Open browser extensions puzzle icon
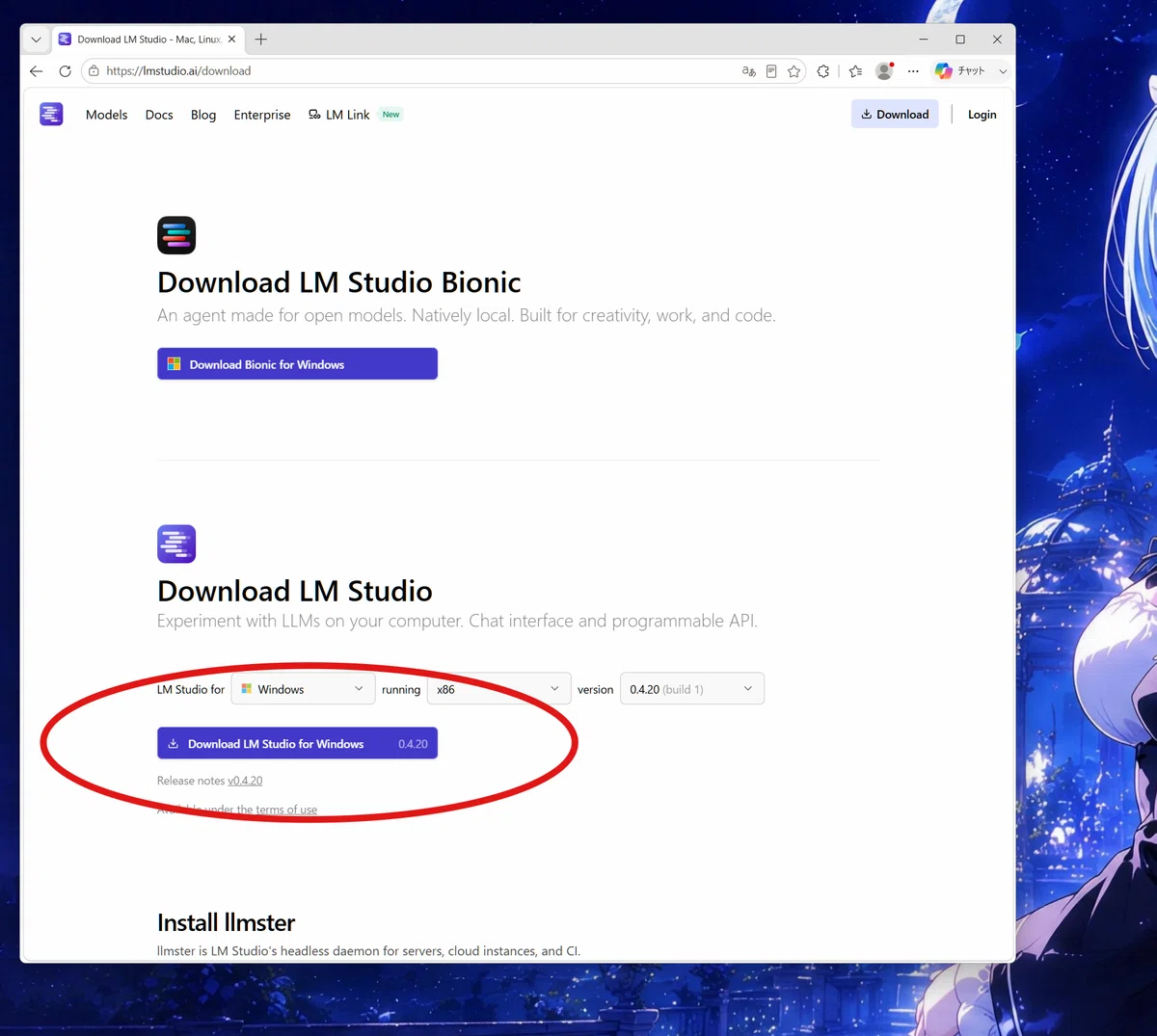The height and width of the screenshot is (1036, 1157). tap(823, 71)
